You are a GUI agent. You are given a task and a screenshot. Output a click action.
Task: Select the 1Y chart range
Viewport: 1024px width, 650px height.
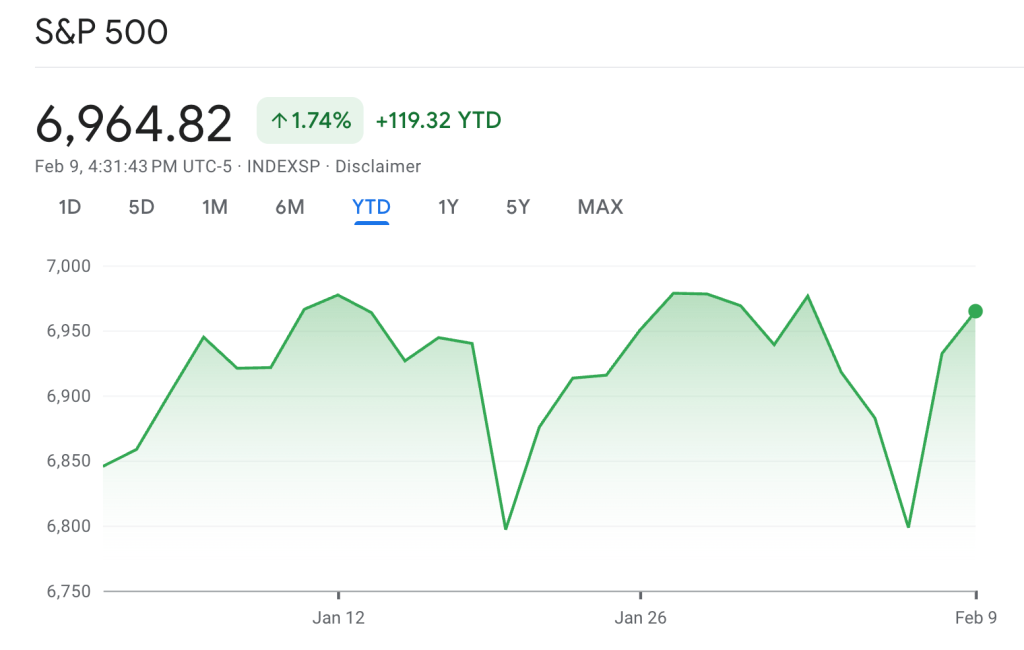[448, 207]
